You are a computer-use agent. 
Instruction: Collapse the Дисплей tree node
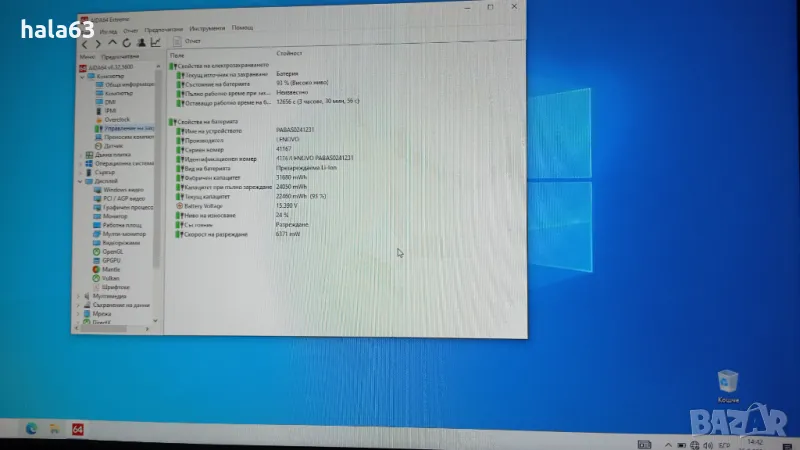point(80,181)
